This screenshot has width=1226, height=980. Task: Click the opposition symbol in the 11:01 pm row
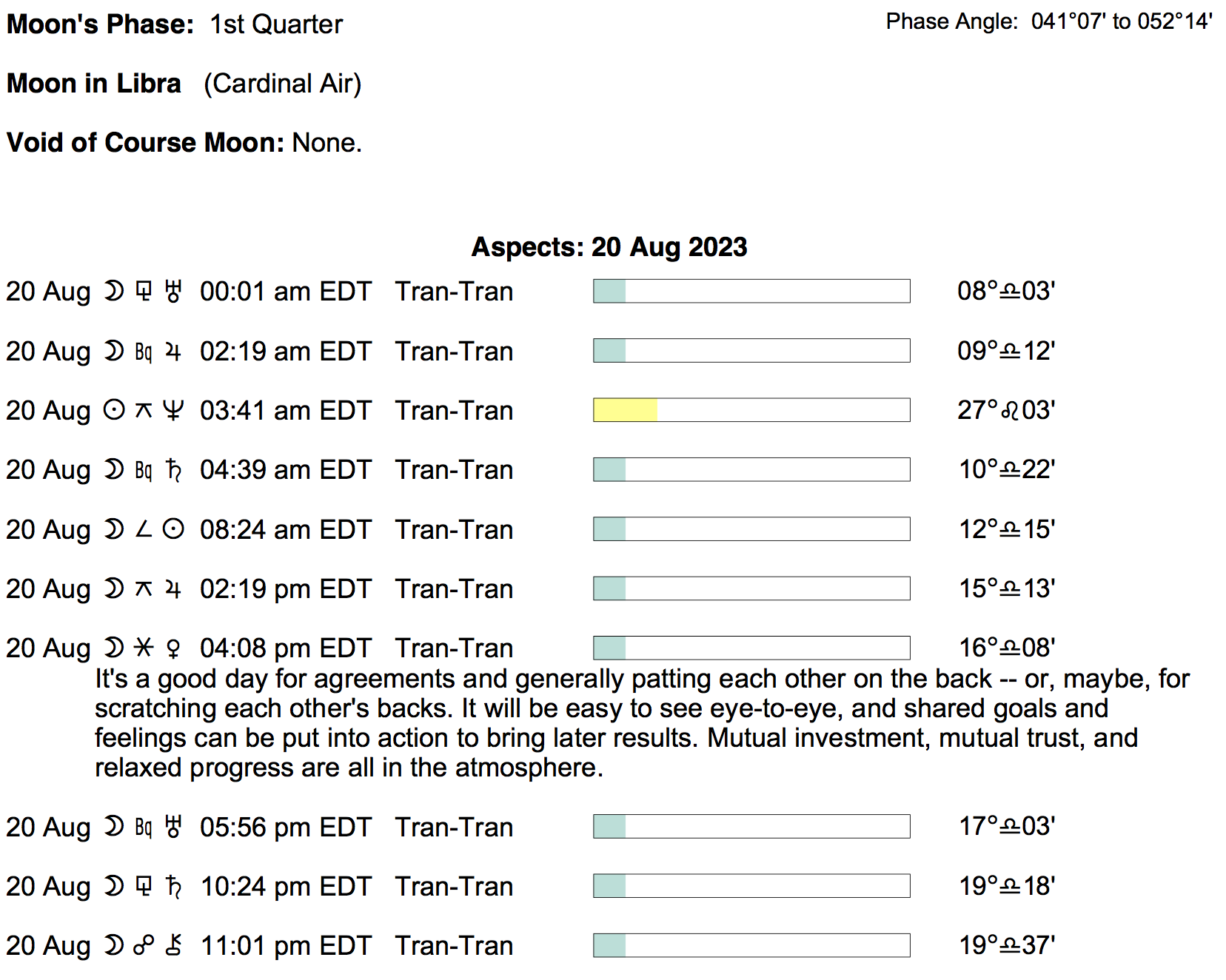144,946
